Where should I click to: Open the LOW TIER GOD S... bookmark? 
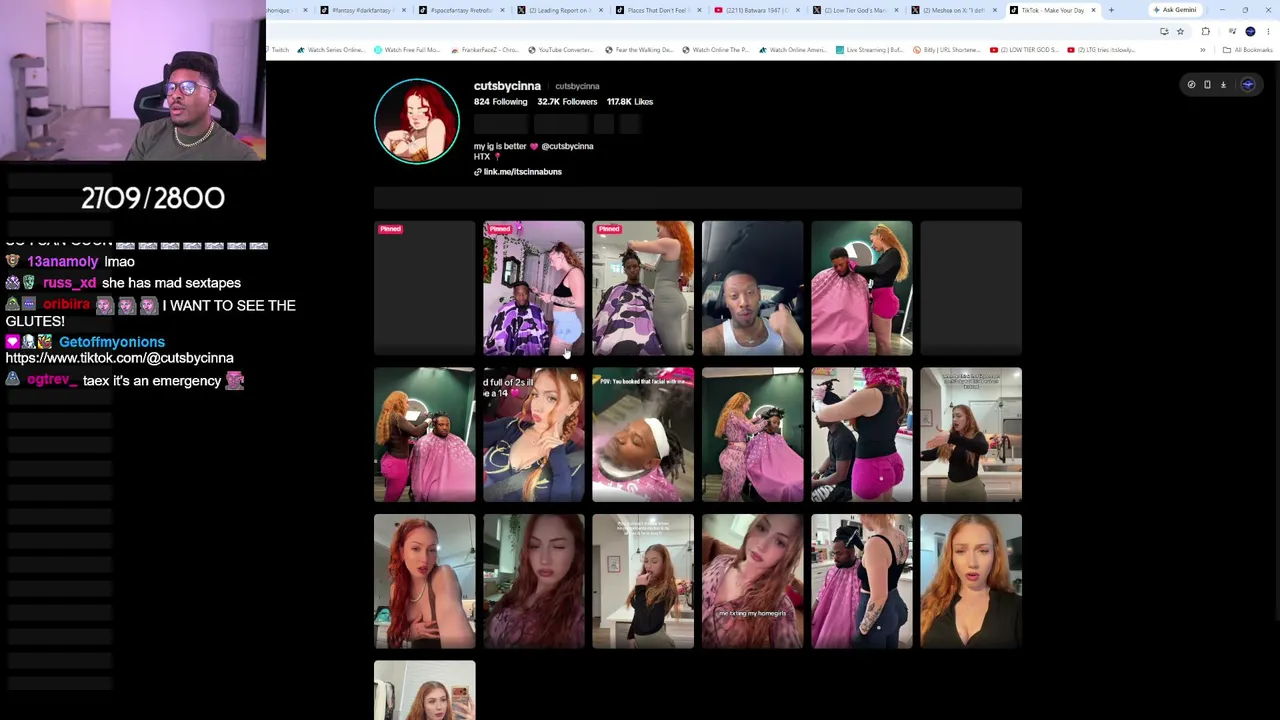[1025, 50]
